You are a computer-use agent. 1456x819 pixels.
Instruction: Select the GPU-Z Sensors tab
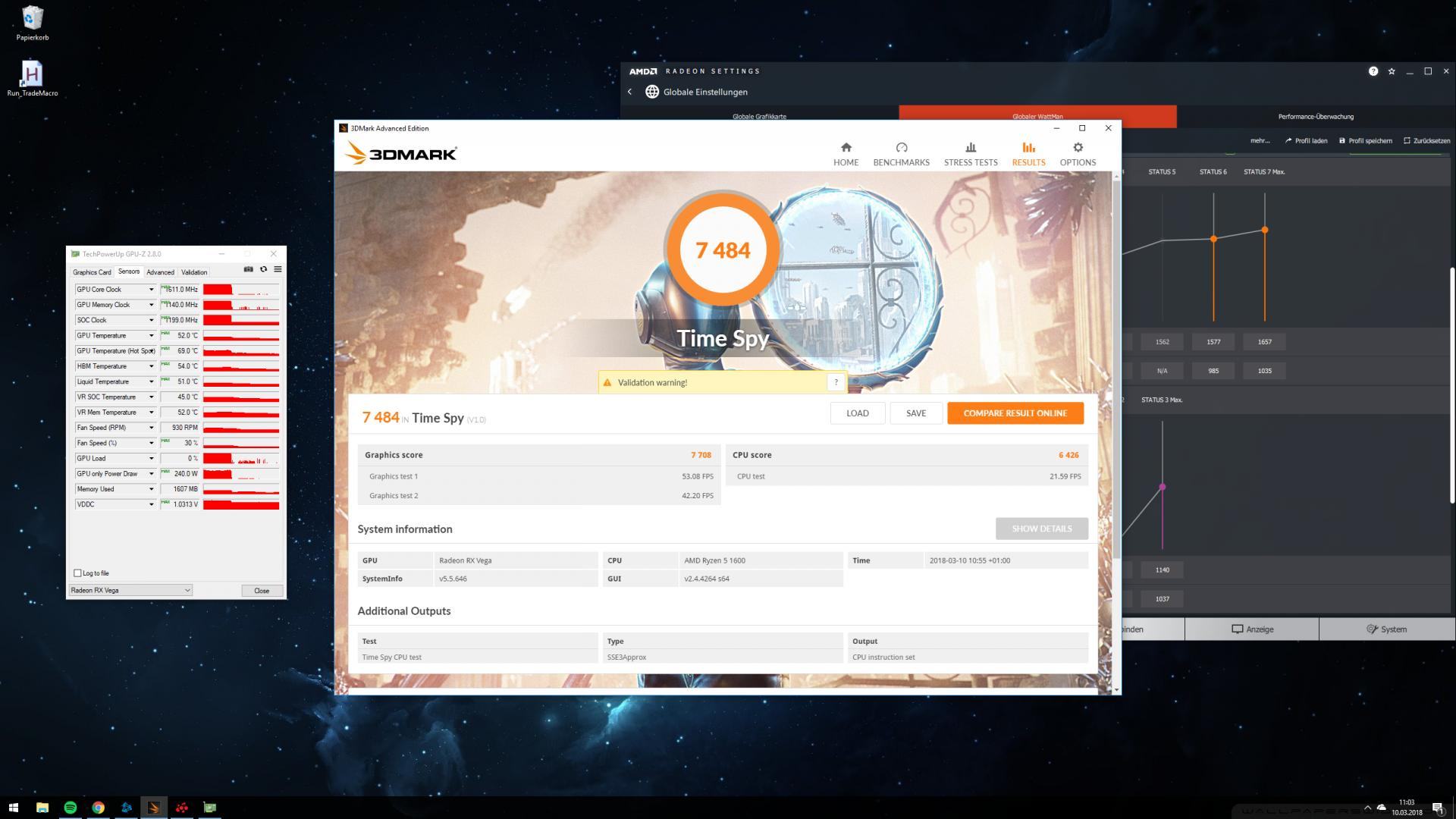click(x=129, y=271)
